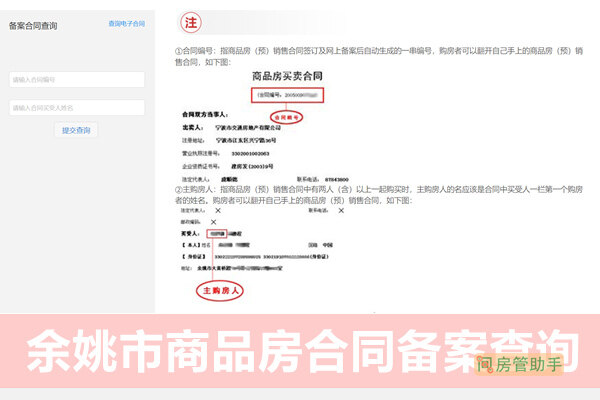
Task: Click the 商品房买卖合同 sample contract title
Action: pyautogui.click(x=287, y=76)
